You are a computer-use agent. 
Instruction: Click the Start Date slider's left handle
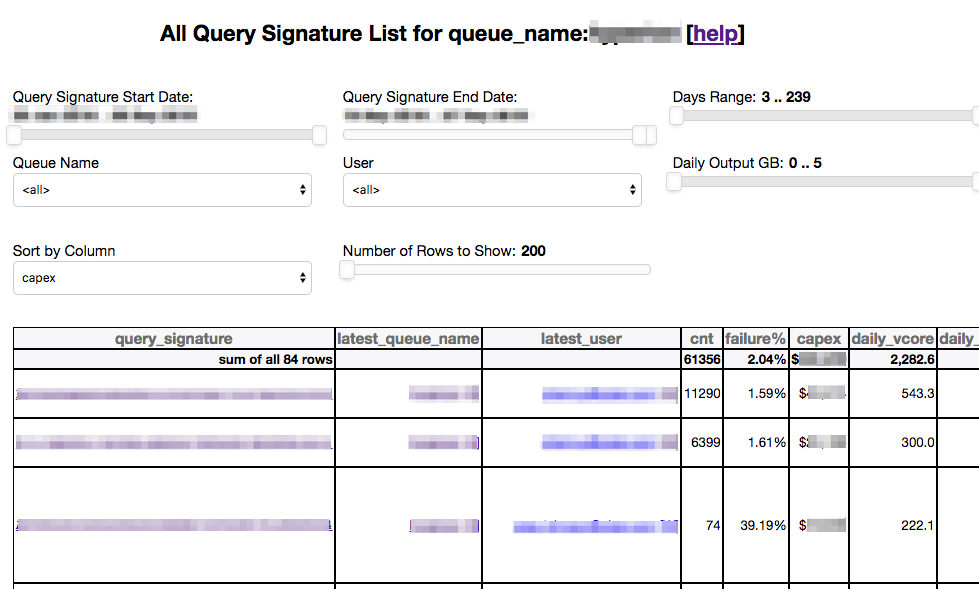[14, 135]
